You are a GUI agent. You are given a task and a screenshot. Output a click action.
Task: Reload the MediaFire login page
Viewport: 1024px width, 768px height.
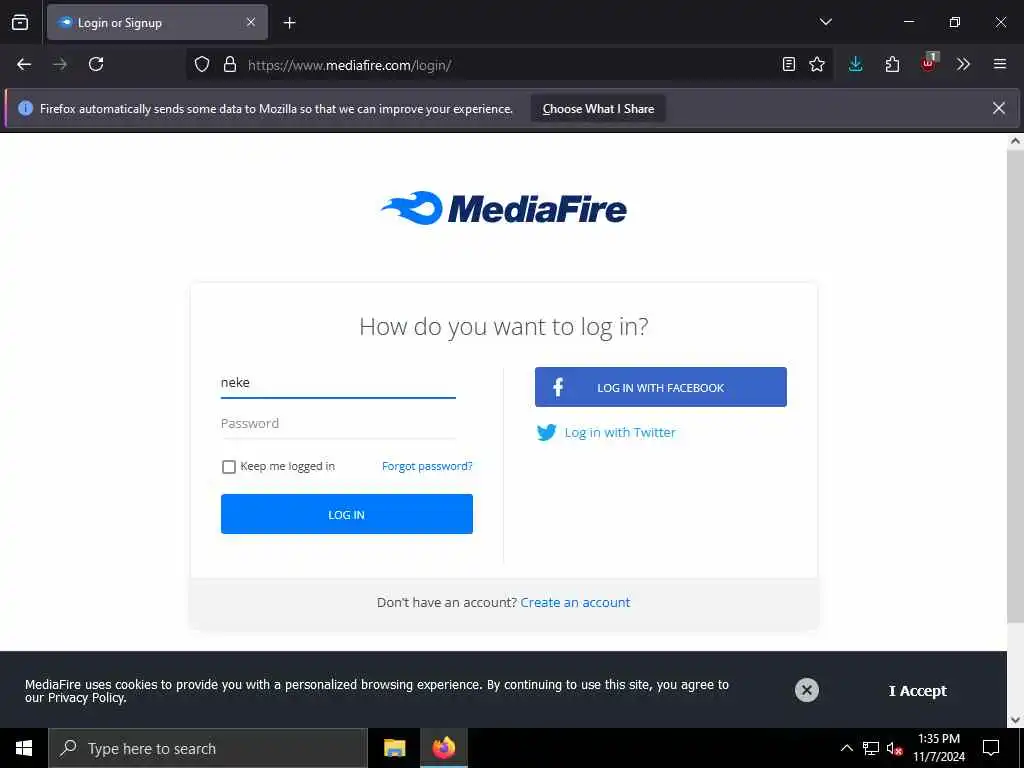coord(96,64)
